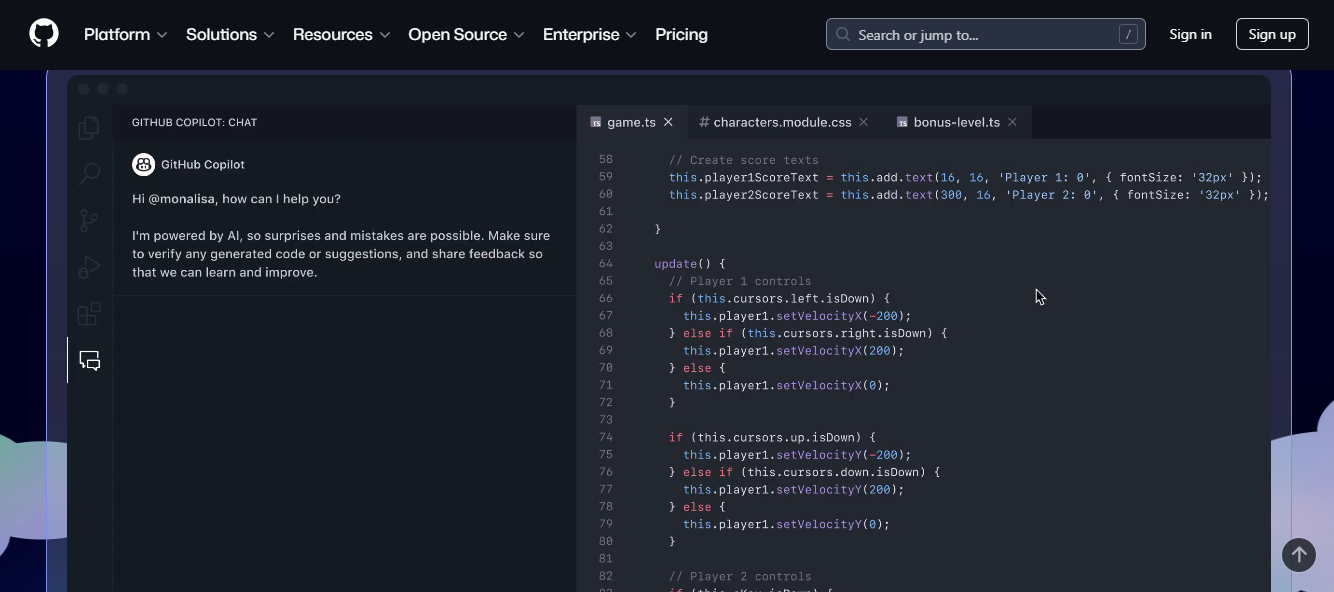The width and height of the screenshot is (1334, 592).
Task: Click the GitHub Copilot avatar icon
Action: (143, 164)
